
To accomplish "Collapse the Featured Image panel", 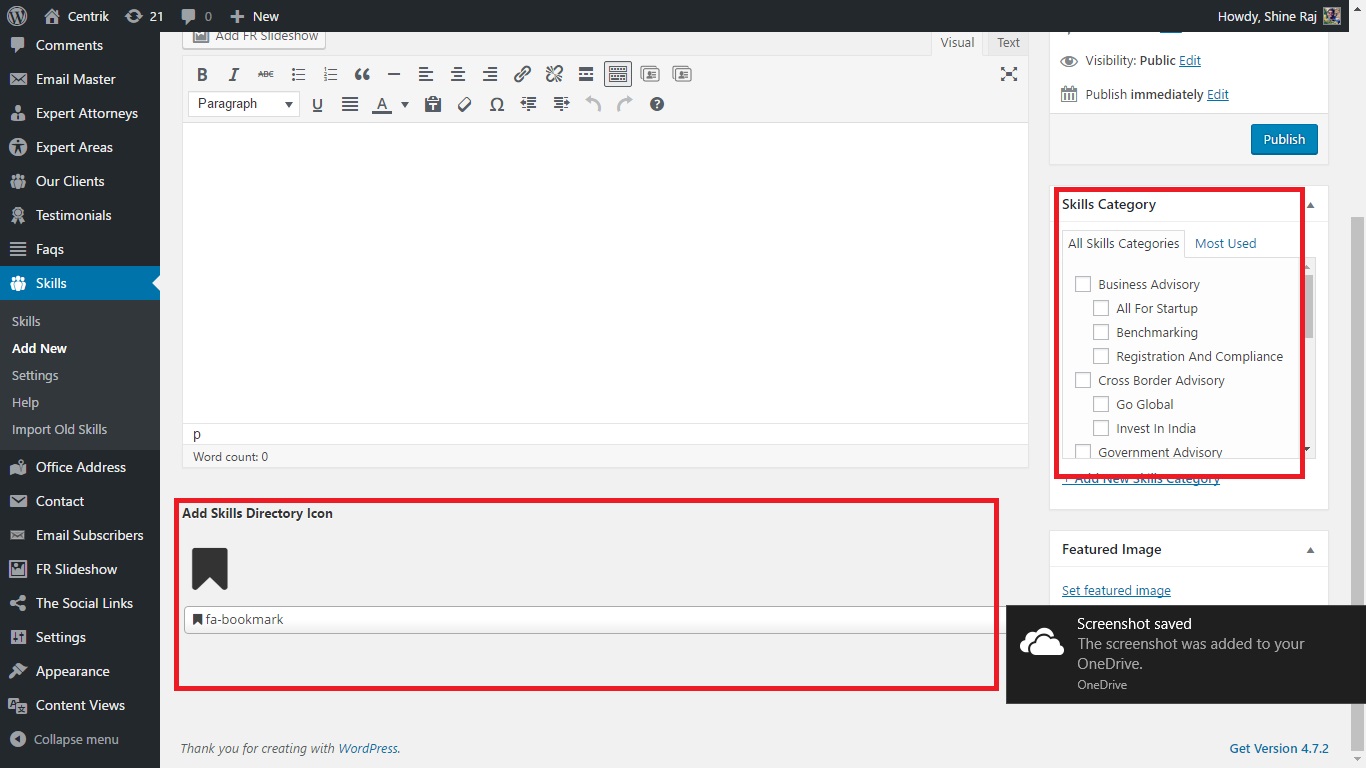I will coord(1310,550).
